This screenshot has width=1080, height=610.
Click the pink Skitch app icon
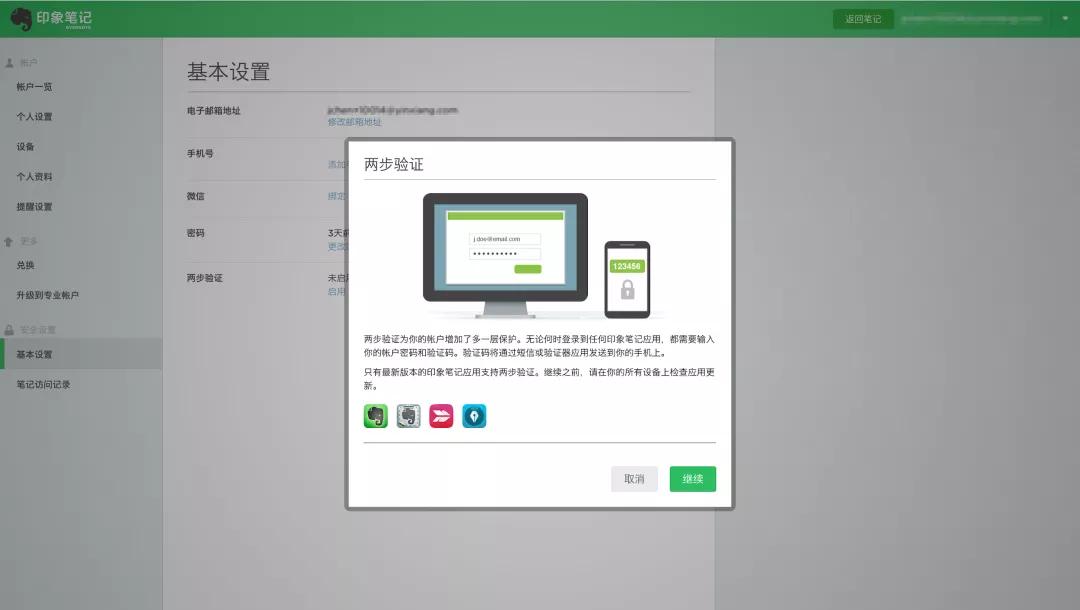click(441, 416)
